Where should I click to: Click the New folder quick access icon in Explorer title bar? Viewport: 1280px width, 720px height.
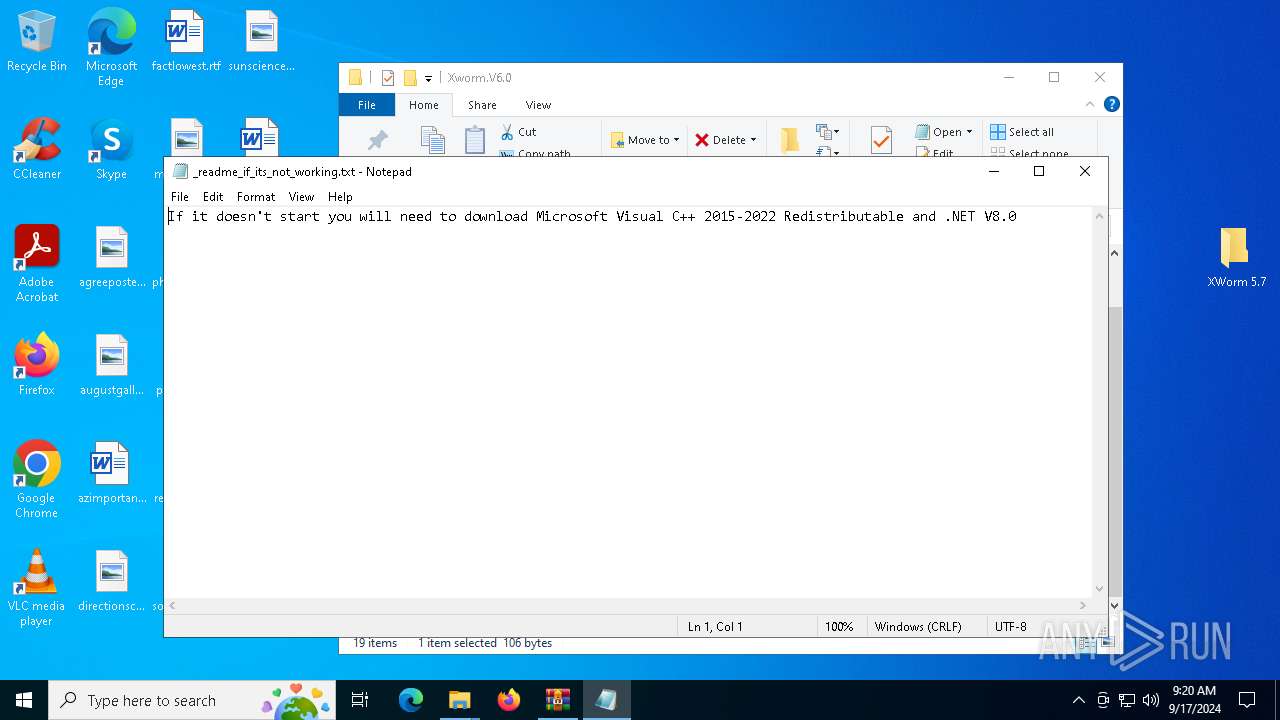[410, 78]
